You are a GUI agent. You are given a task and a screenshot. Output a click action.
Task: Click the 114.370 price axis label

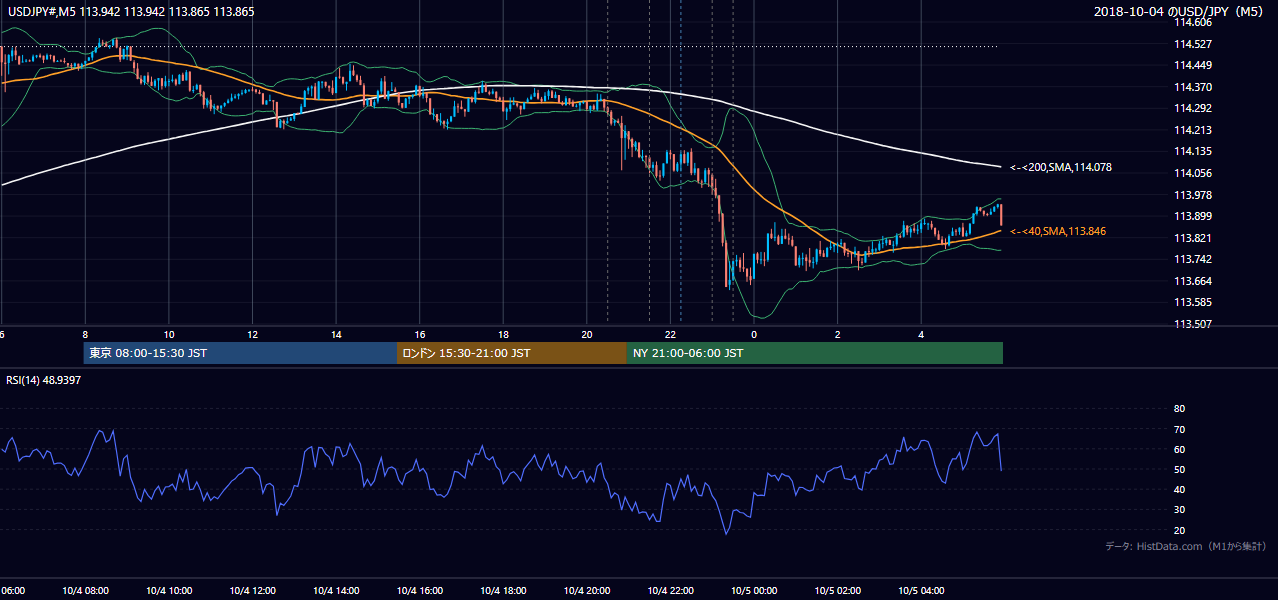[1192, 87]
